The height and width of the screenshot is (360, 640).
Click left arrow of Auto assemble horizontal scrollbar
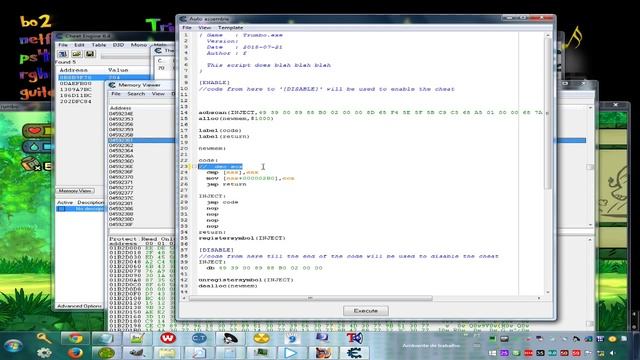tap(184, 298)
